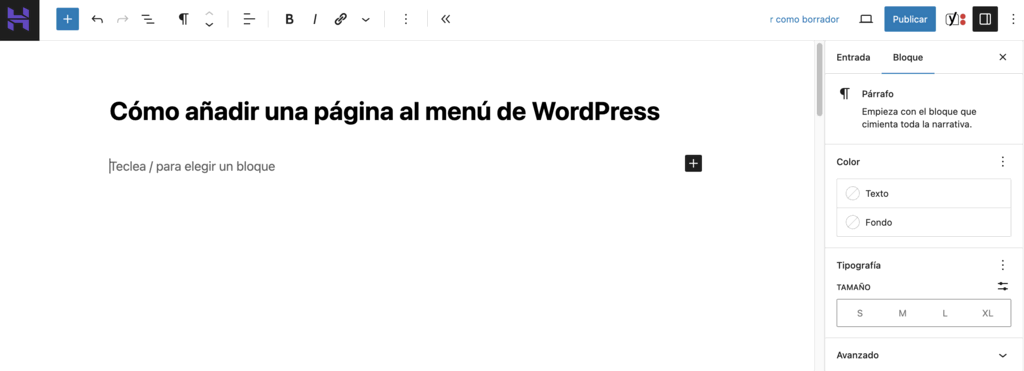This screenshot has width=1024, height=371.
Task: Move block up arrow
Action: pyautogui.click(x=209, y=14)
